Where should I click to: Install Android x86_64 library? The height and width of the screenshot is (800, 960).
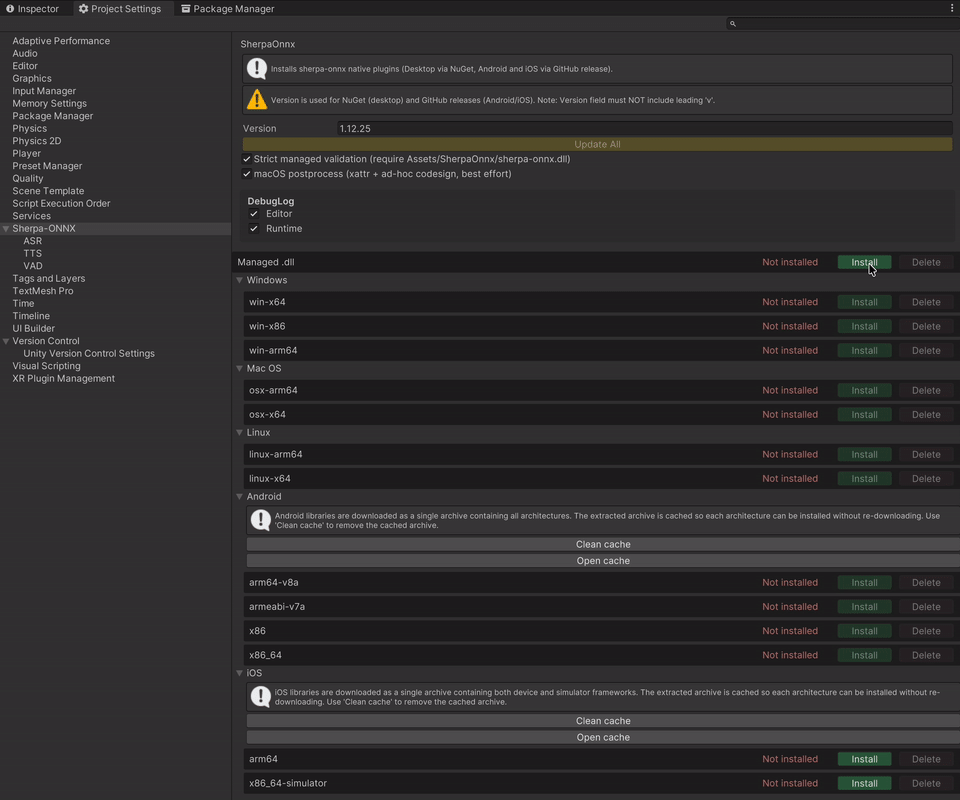point(864,655)
